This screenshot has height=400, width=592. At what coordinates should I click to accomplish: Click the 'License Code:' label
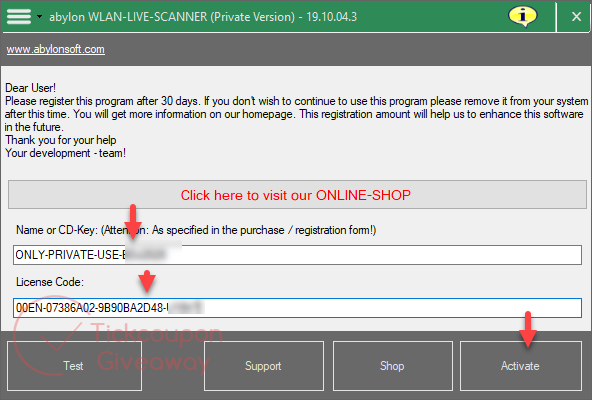click(x=50, y=282)
